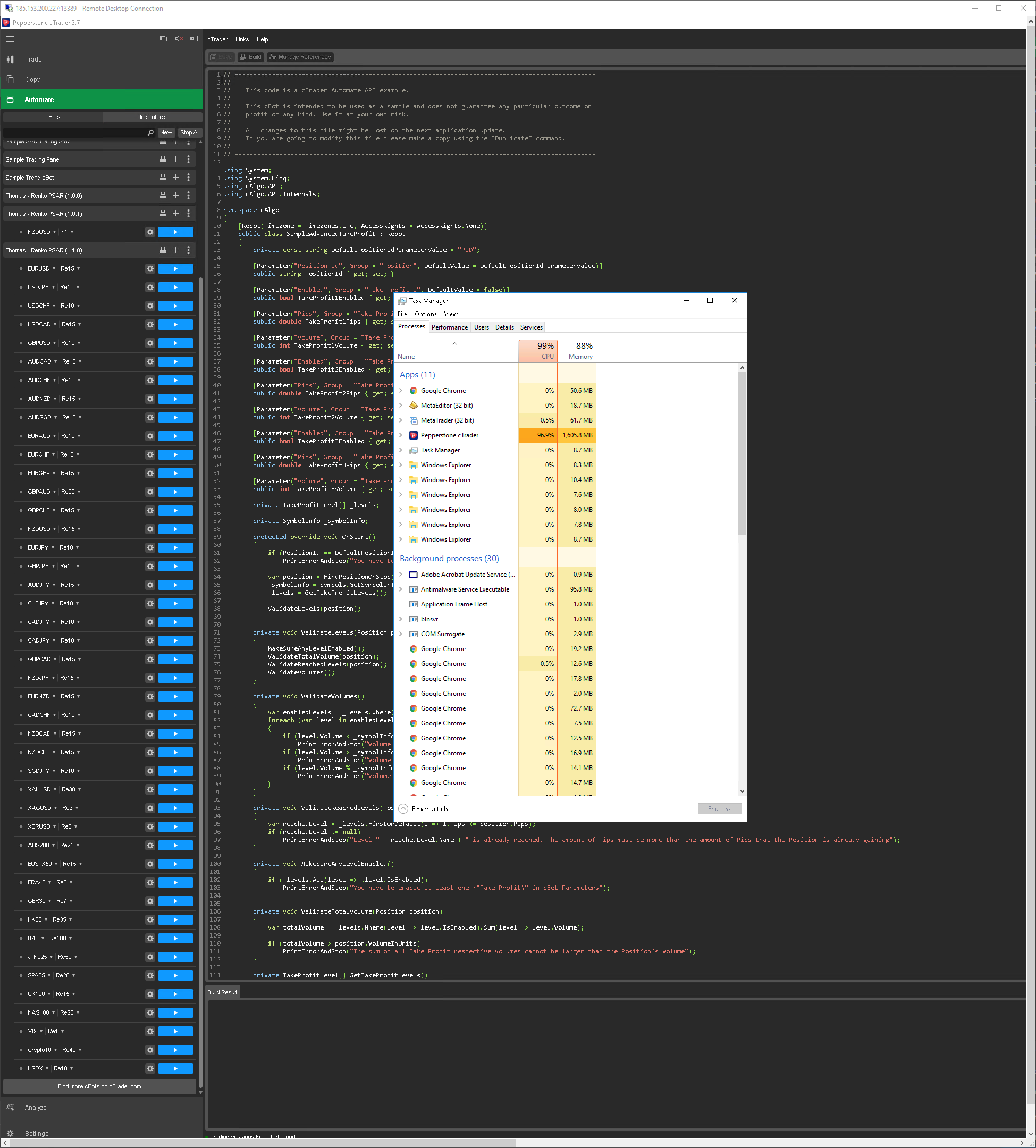Open settings gear for NZDUSD h1 instance

point(150,232)
